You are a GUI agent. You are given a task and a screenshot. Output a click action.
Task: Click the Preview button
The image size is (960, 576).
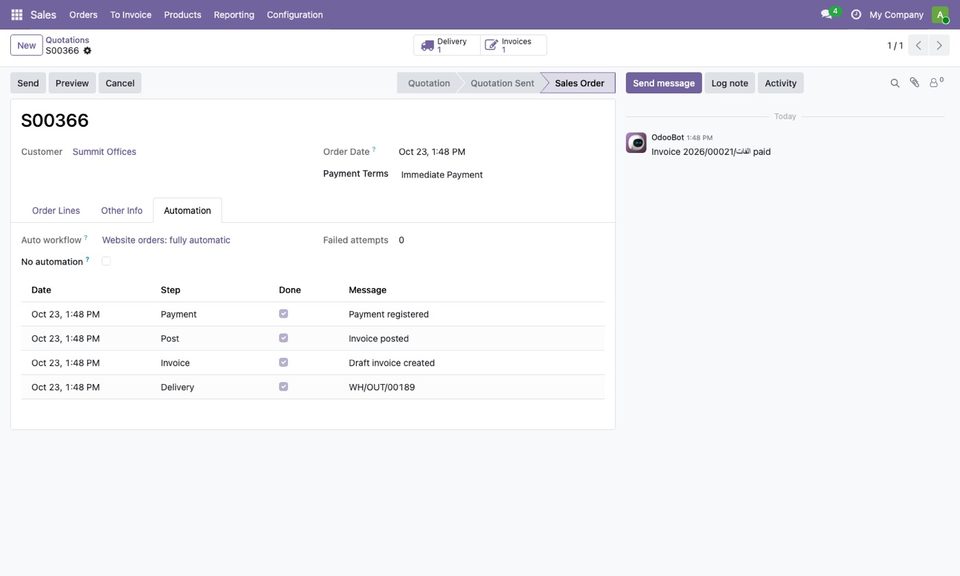point(72,83)
